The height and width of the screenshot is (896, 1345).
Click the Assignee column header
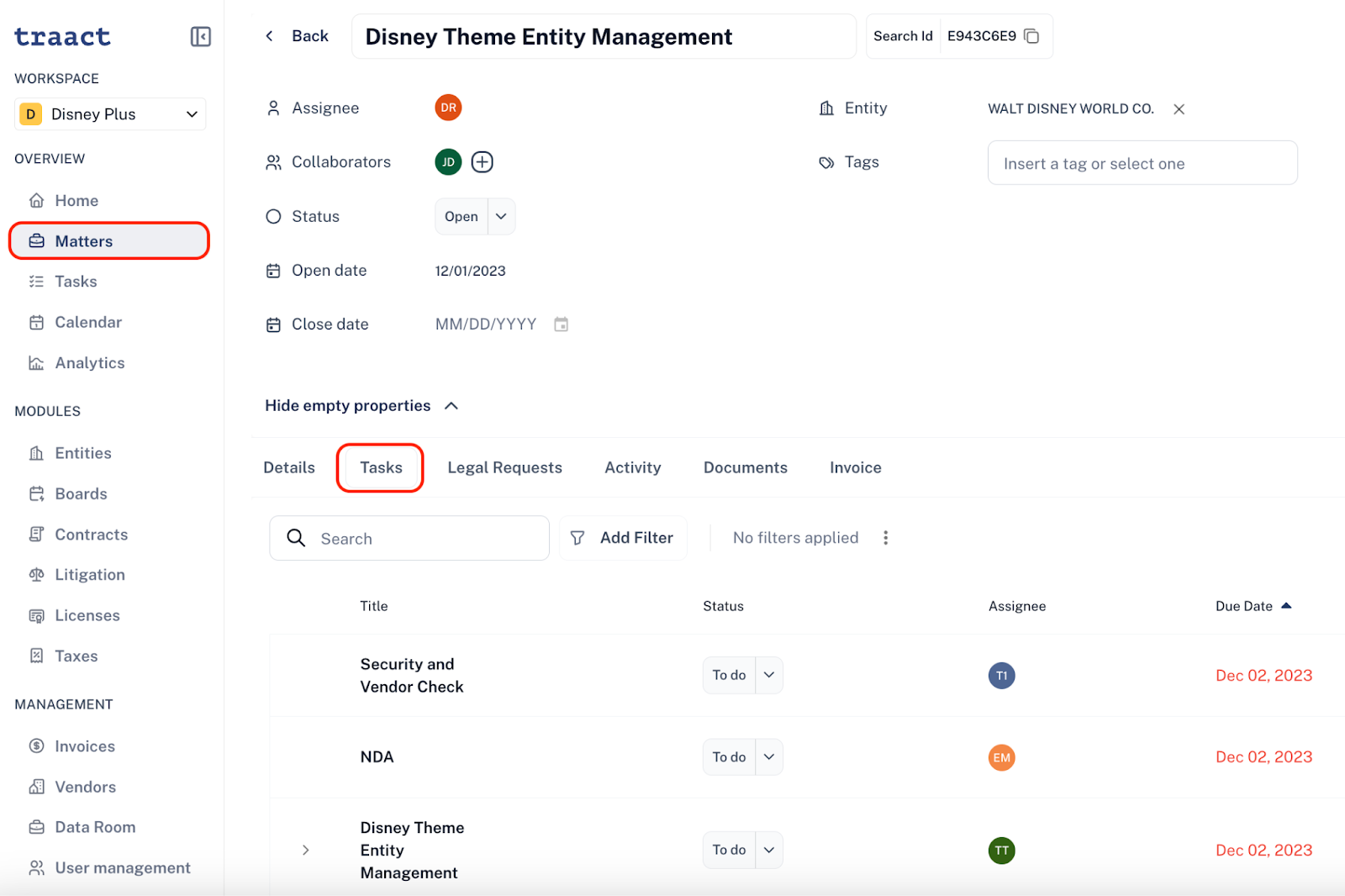(x=1017, y=606)
